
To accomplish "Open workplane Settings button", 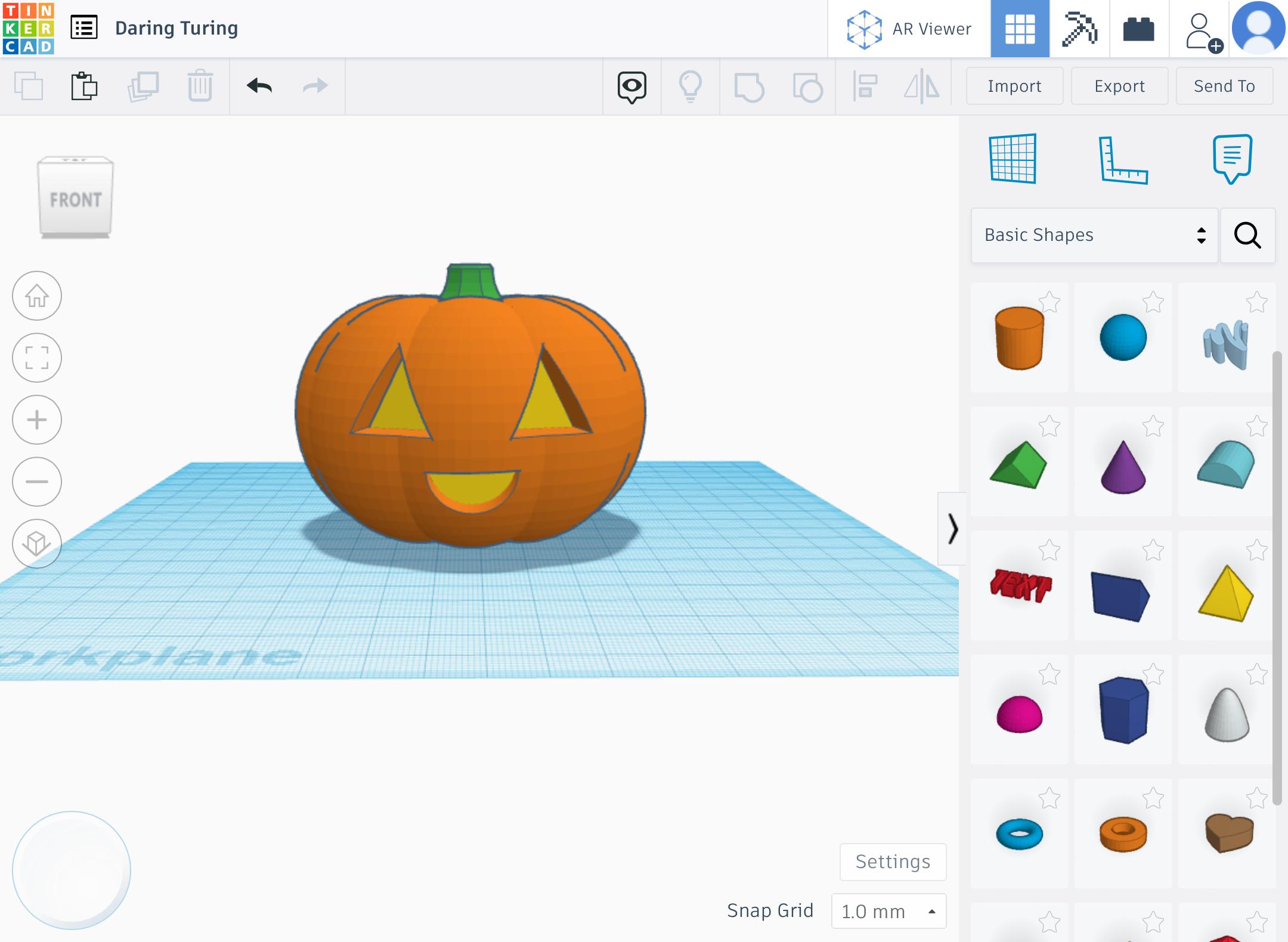I will (893, 862).
